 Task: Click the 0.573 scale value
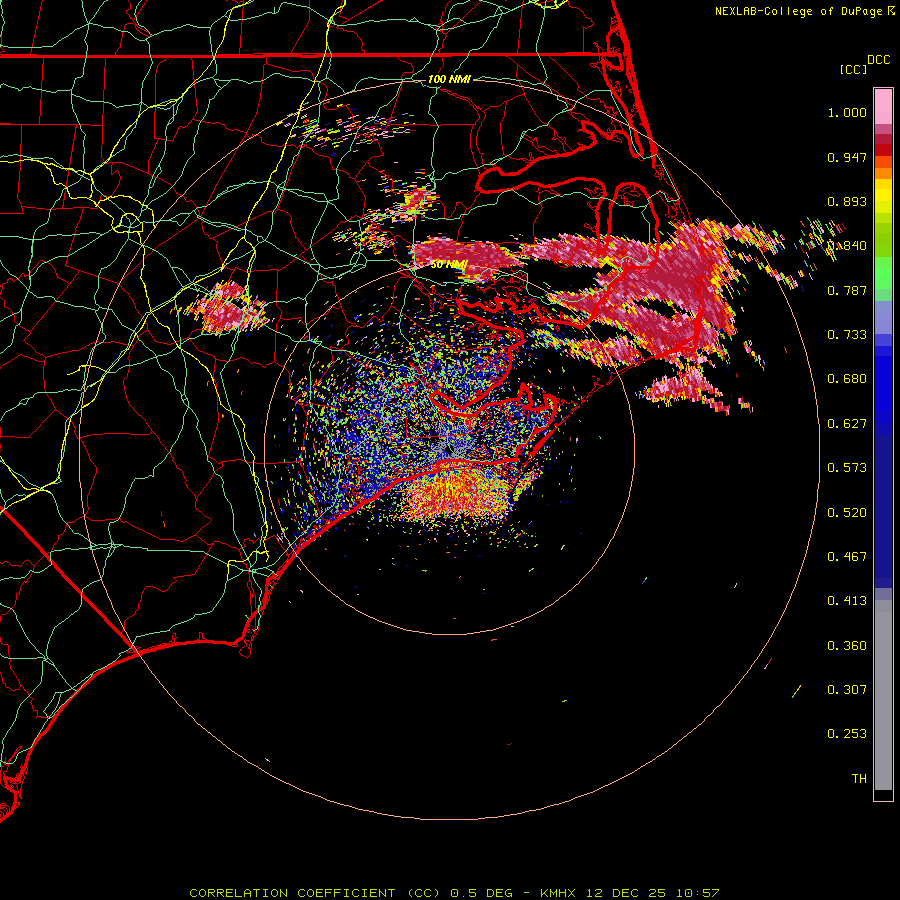847,468
